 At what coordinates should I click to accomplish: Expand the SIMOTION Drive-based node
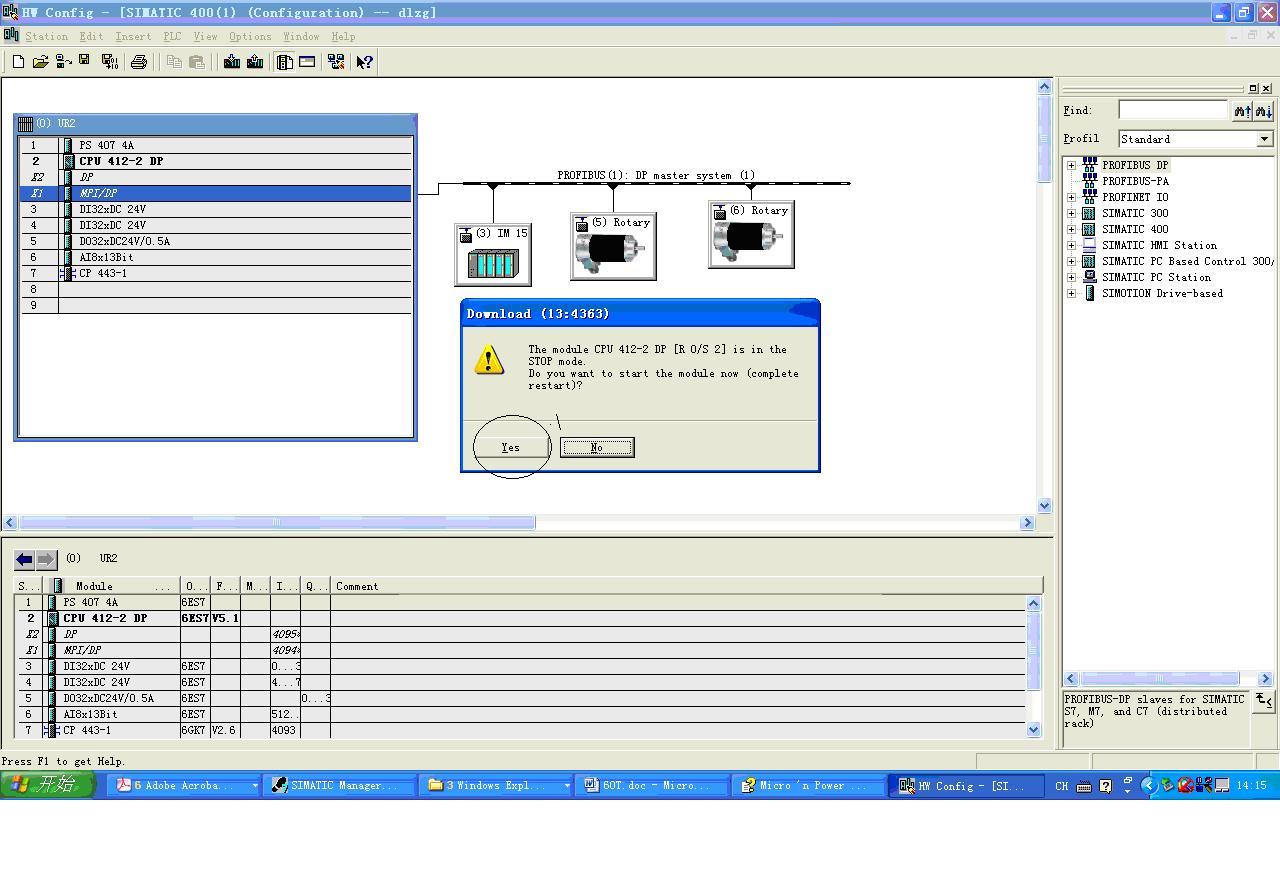pos(1071,293)
